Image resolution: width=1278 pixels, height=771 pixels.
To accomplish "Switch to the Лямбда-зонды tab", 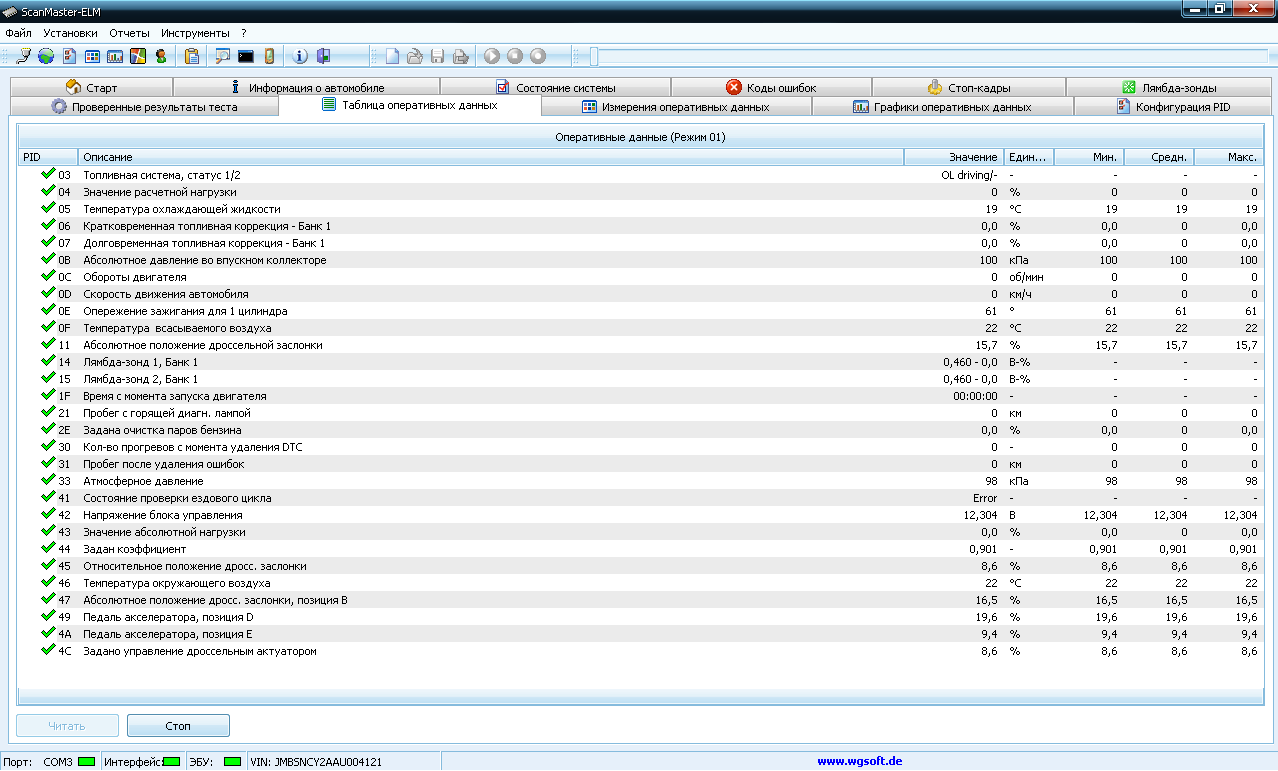I will point(1169,88).
